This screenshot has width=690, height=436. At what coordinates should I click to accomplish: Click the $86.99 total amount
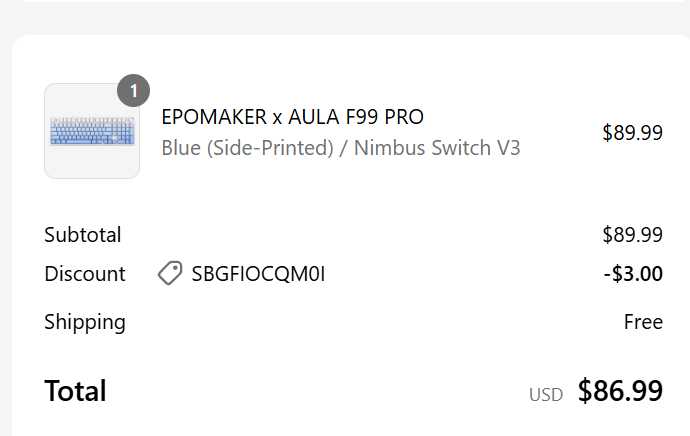pos(620,391)
